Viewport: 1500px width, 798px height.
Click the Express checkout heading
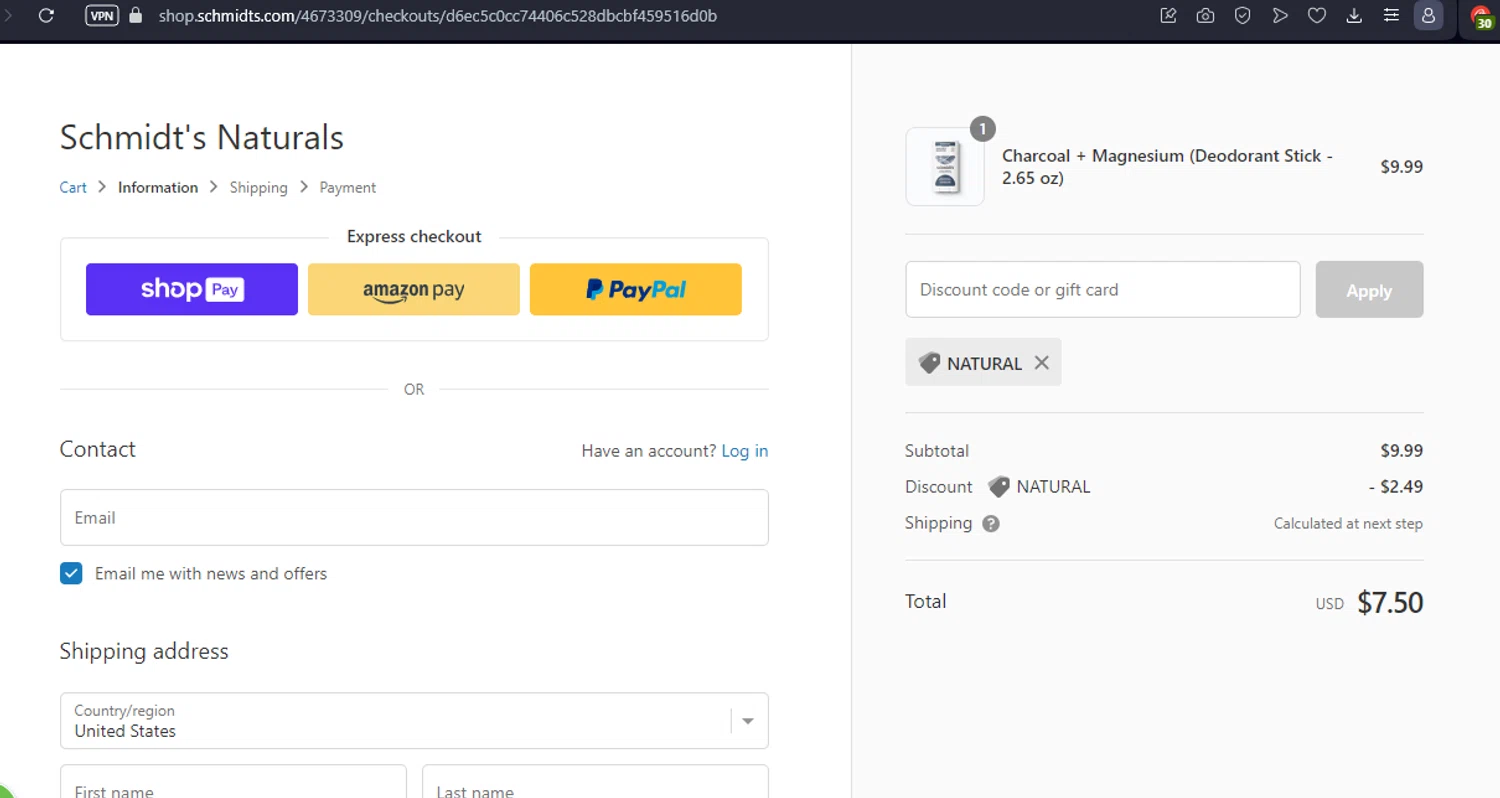[414, 236]
